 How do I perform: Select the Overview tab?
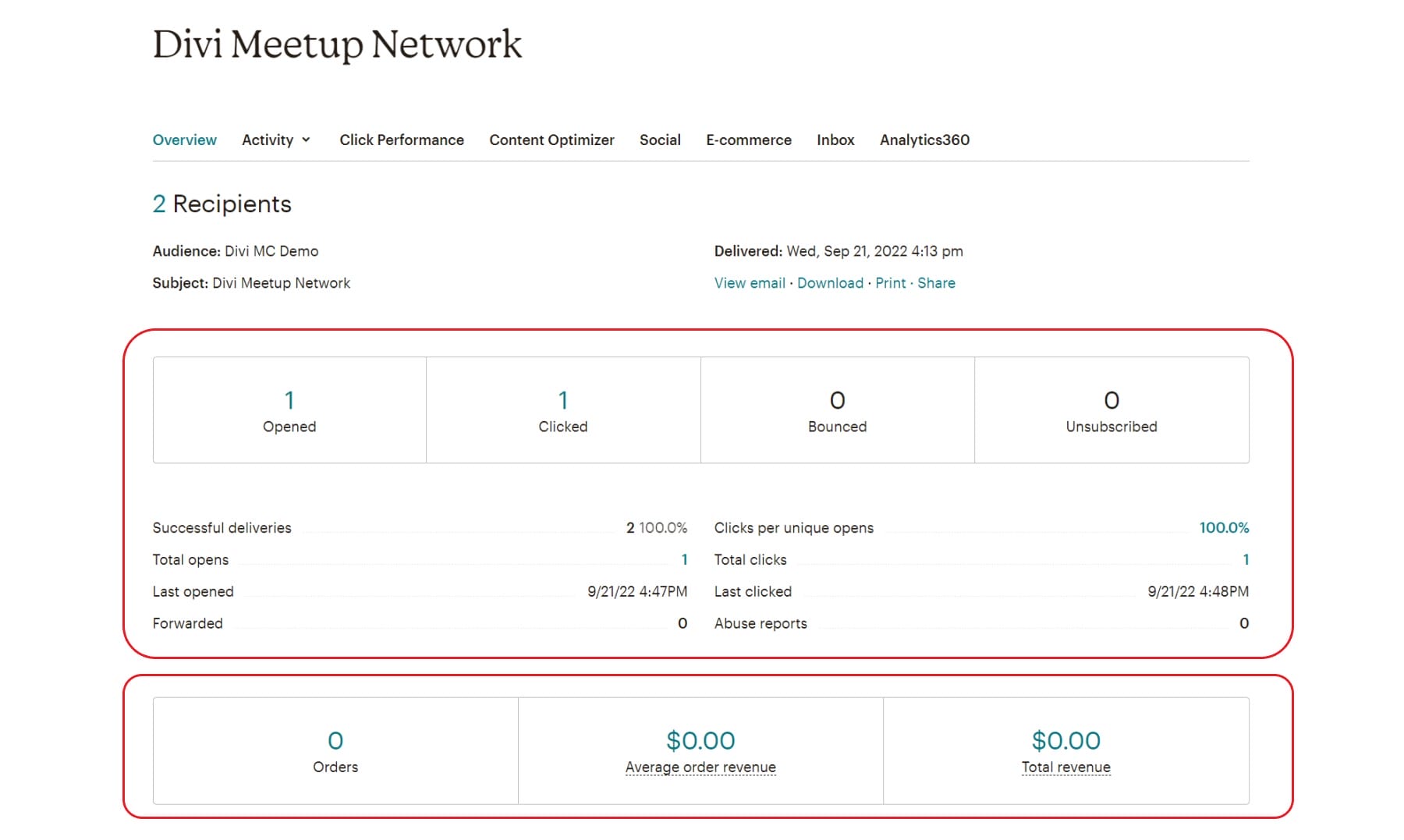pos(184,140)
